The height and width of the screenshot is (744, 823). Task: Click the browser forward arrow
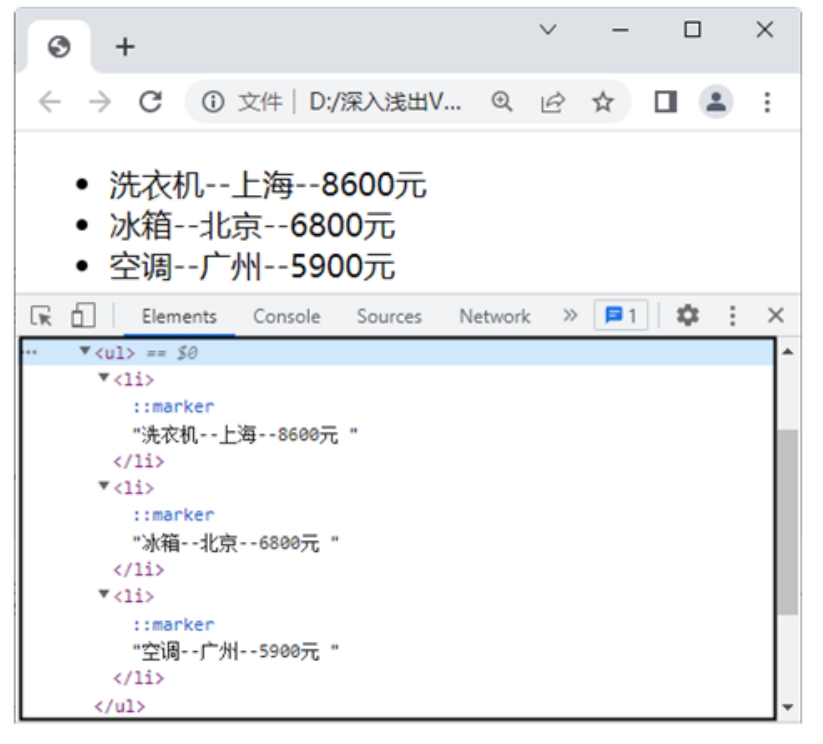click(x=100, y=102)
